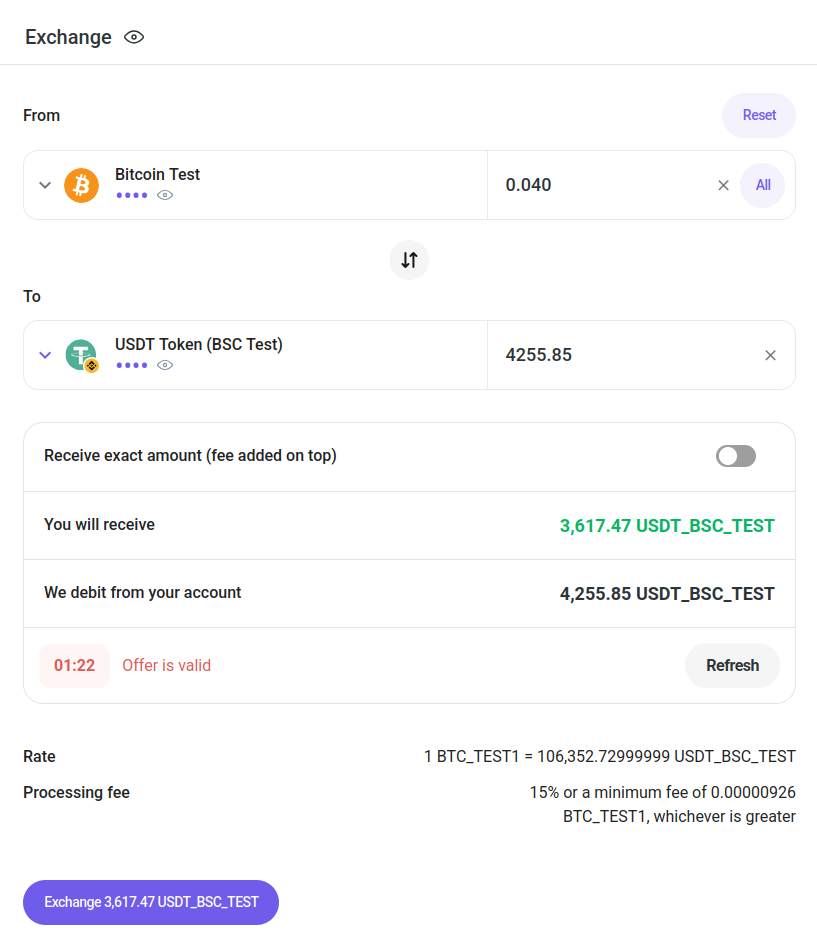This screenshot has height=949, width=817.
Task: Click the eye icon beside Exchange title
Action: [x=134, y=37]
